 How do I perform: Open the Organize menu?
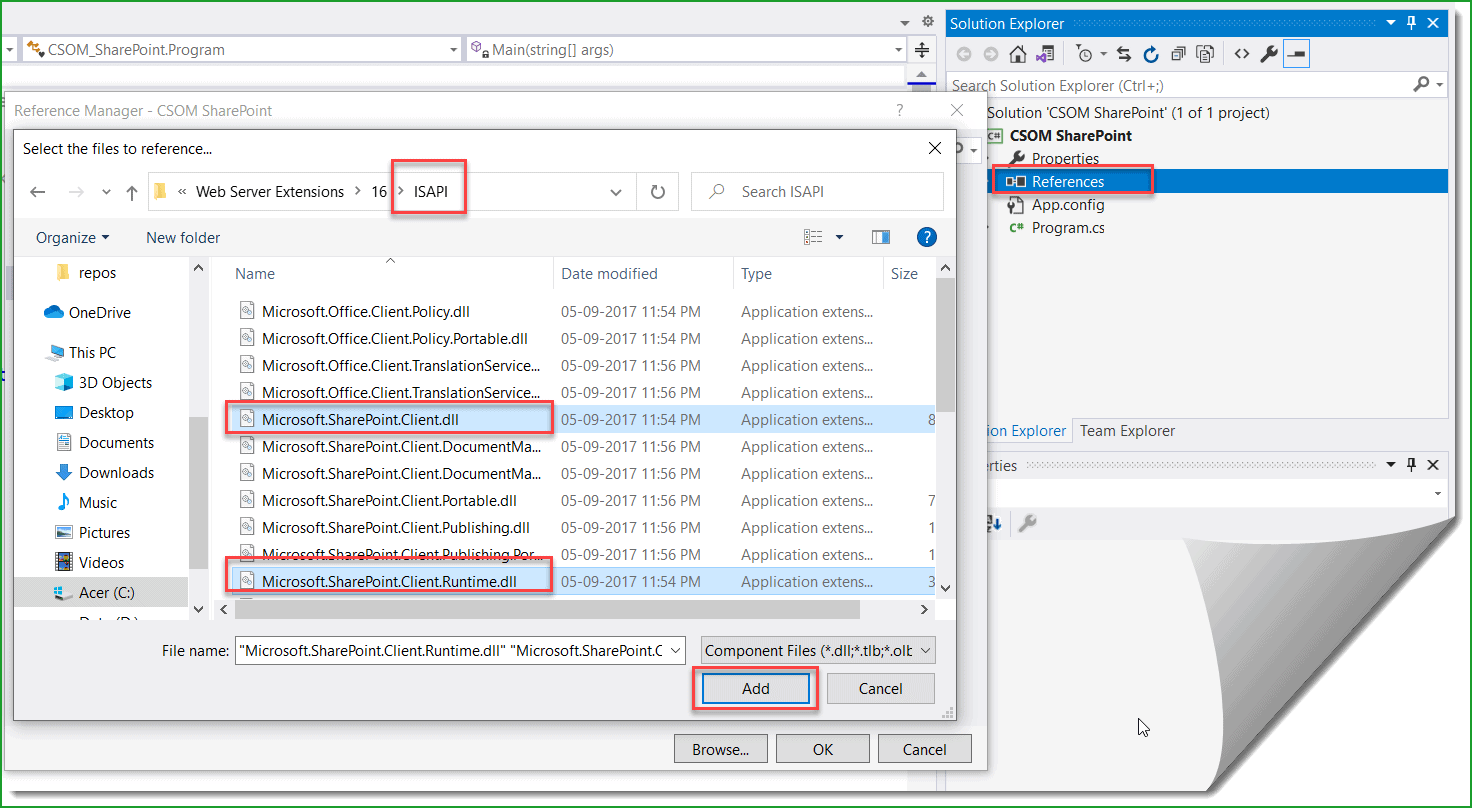[x=71, y=237]
